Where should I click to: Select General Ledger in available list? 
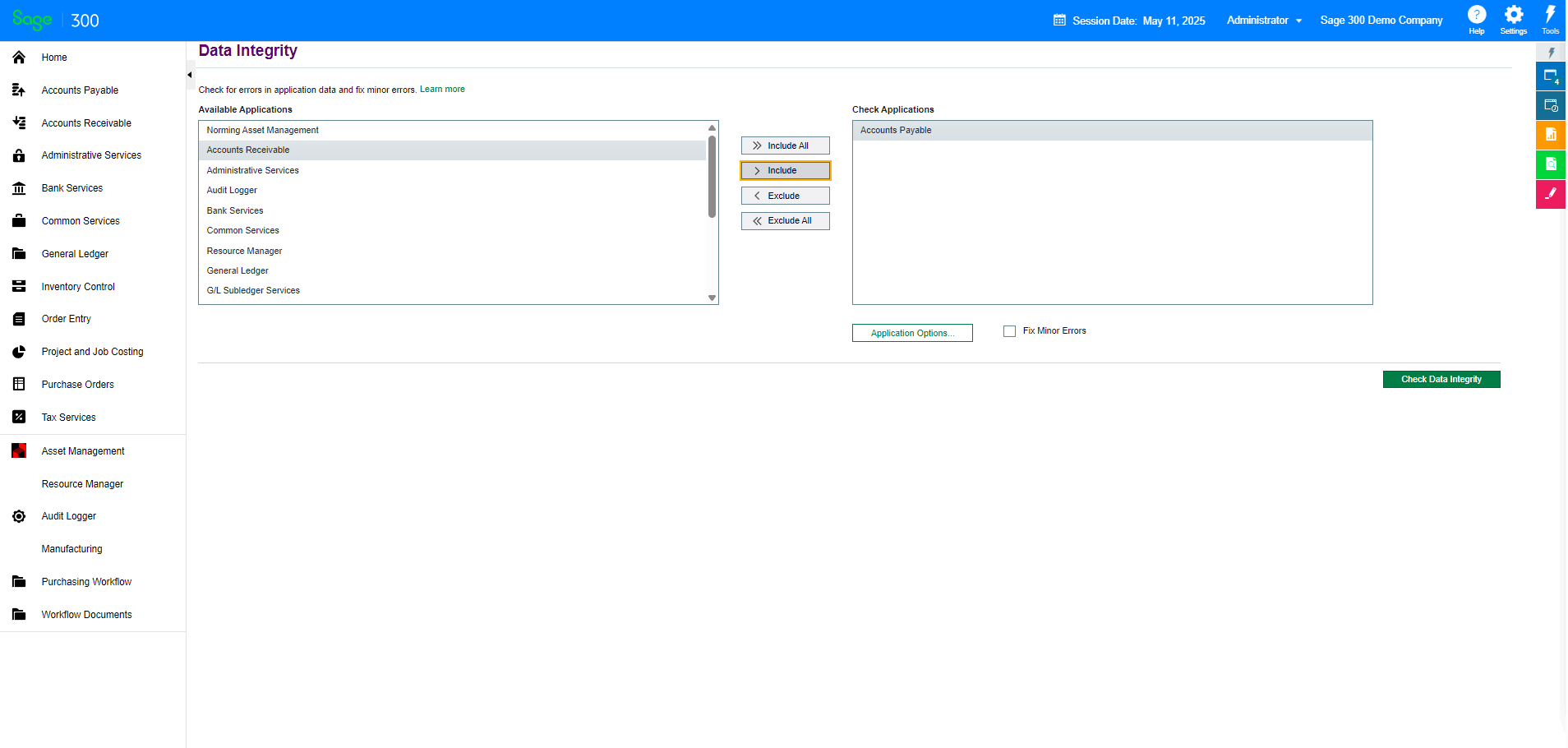point(454,271)
